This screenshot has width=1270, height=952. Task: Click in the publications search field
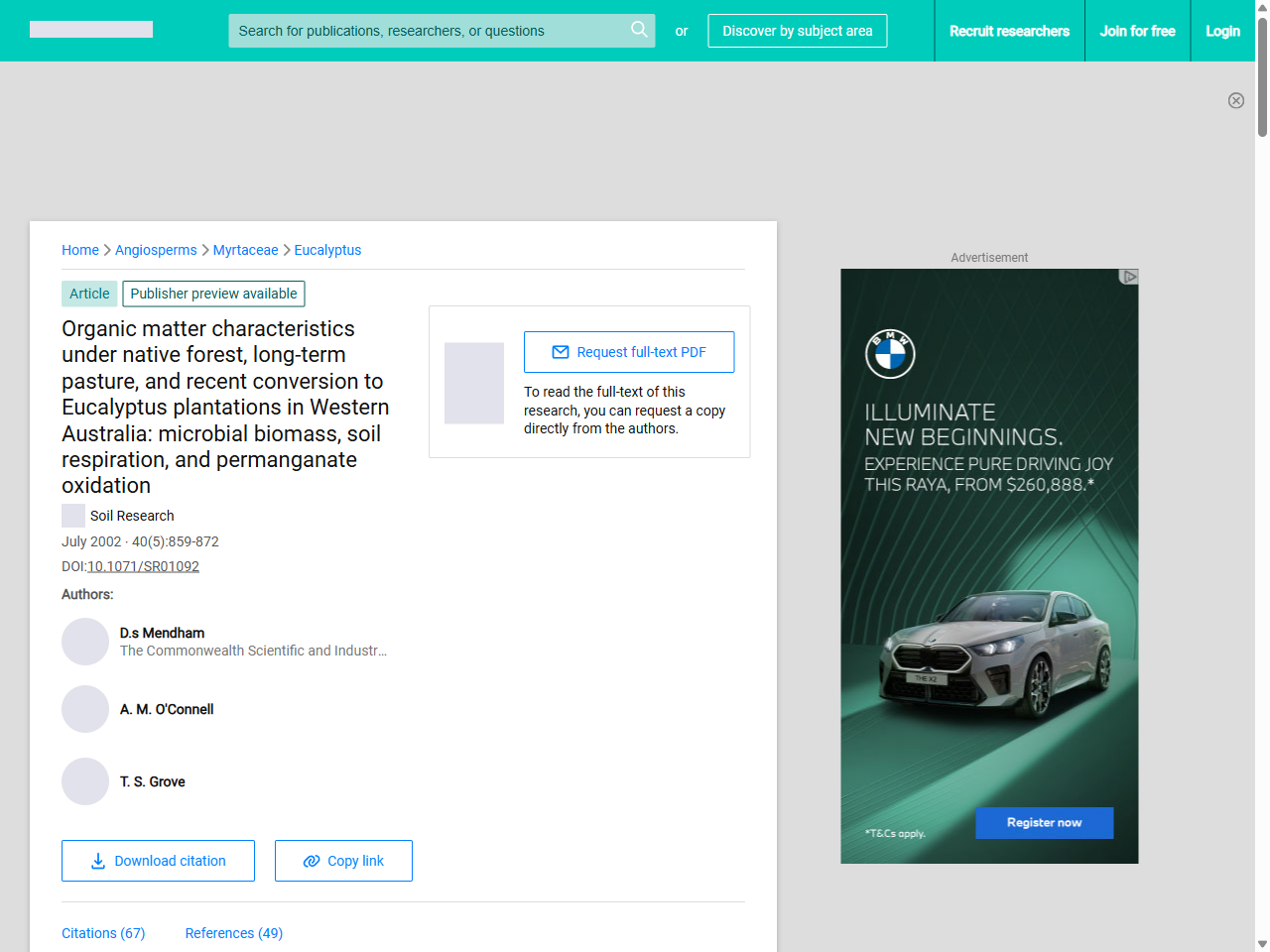427,31
